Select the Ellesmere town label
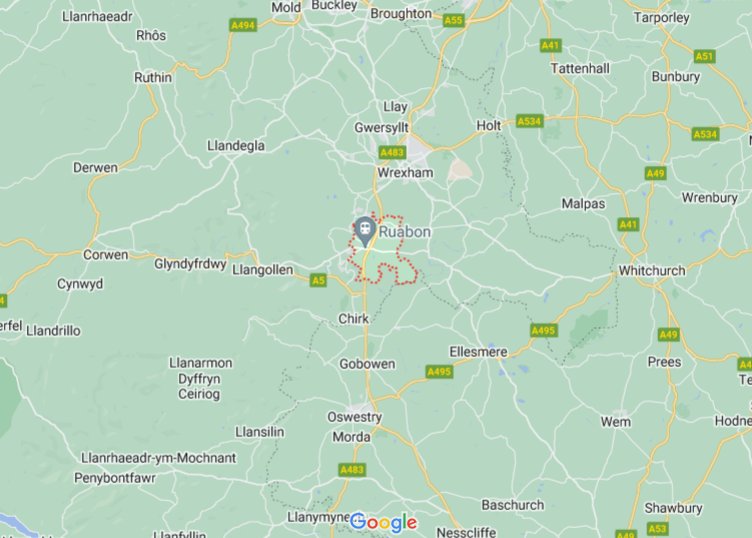Viewport: 752px width, 538px height. [x=478, y=351]
